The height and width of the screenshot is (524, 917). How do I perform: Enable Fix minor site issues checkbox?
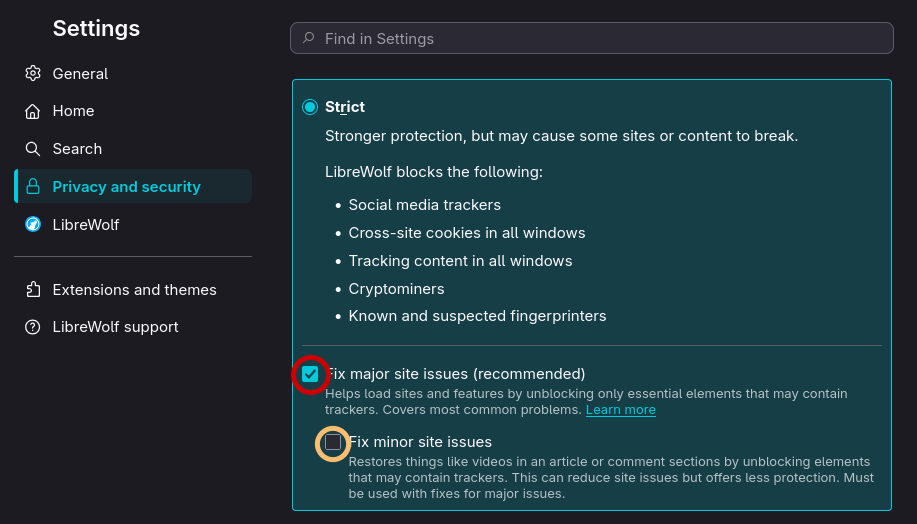pos(333,442)
